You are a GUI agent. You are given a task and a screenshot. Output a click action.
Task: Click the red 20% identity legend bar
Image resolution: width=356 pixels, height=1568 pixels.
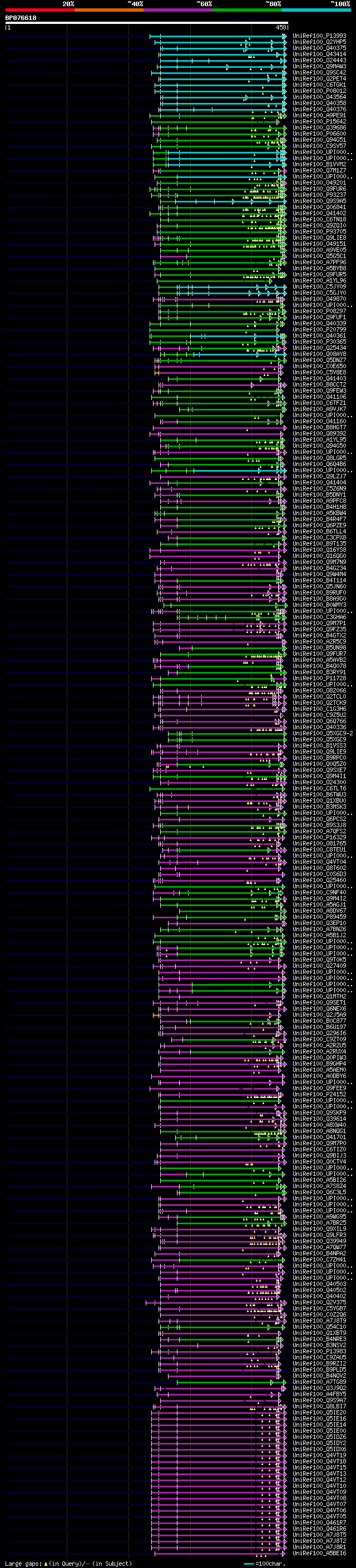(x=39, y=11)
